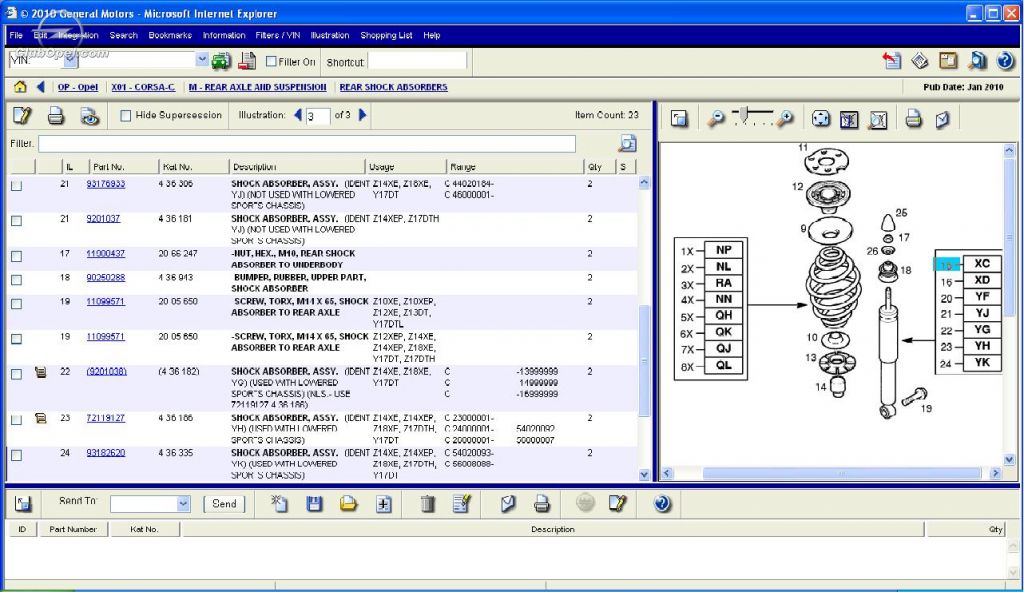Zoom in the illustration with plus magnifier
Viewport: 1024px width, 592px height.
pos(786,118)
